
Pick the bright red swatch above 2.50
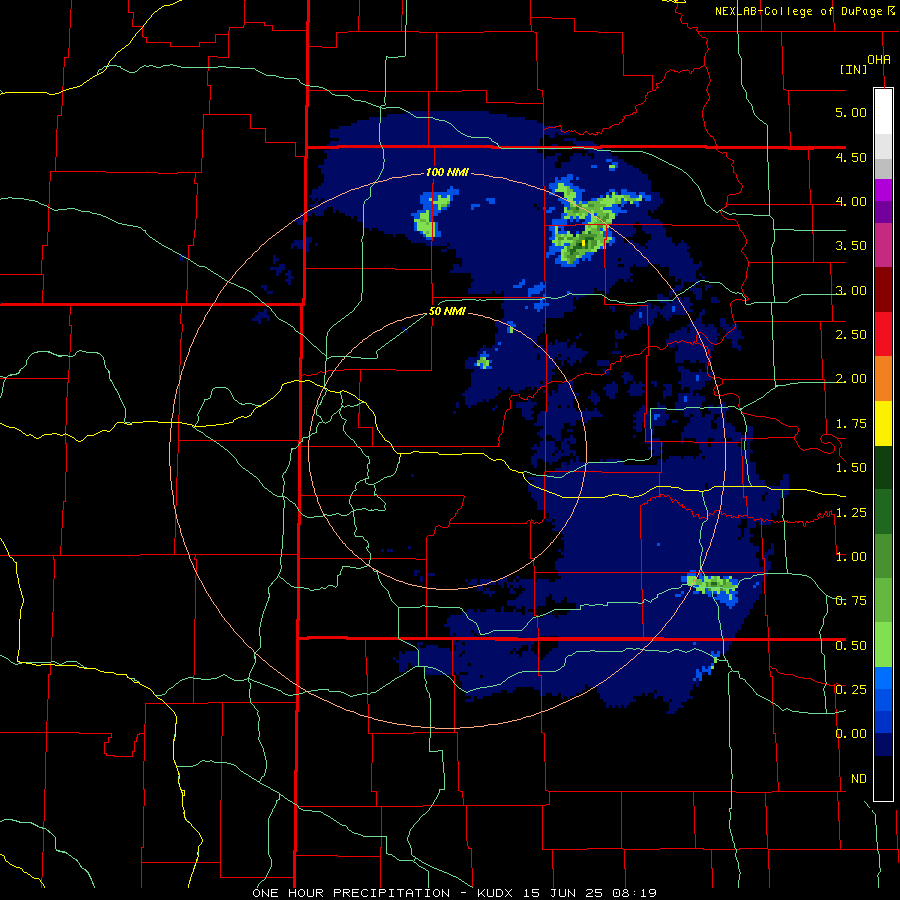pyautogui.click(x=883, y=334)
